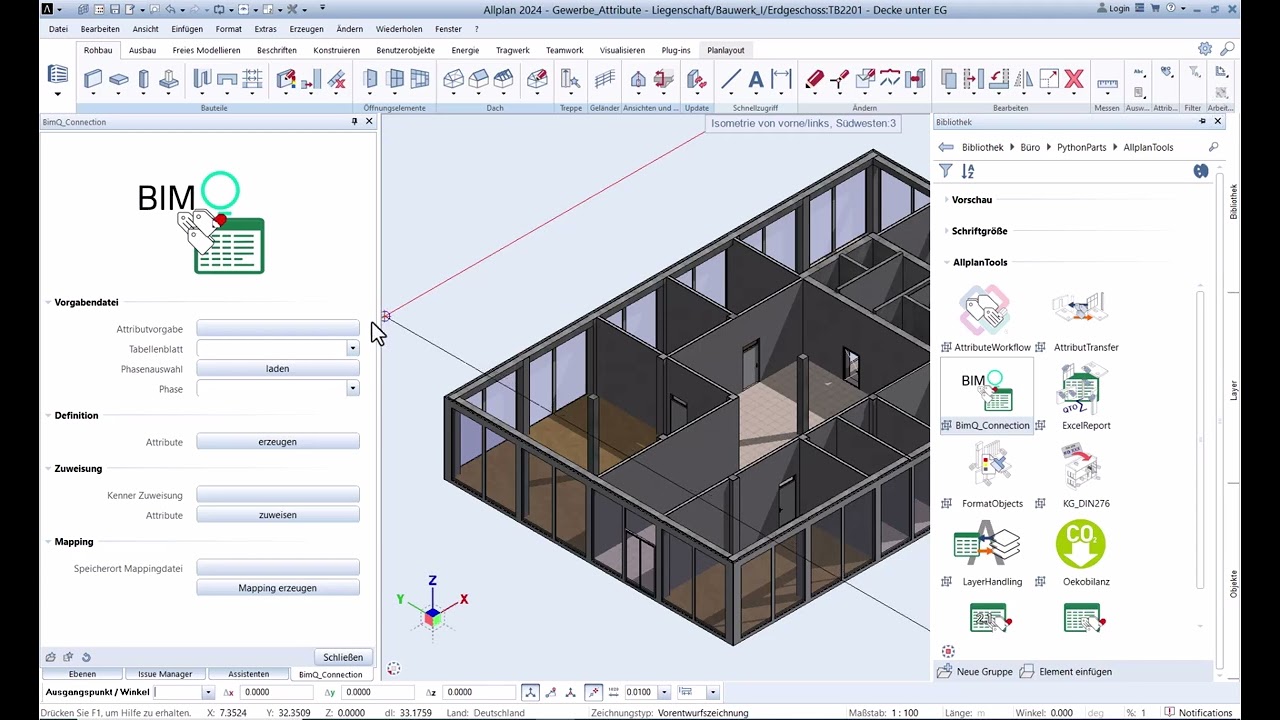The height and width of the screenshot is (720, 1280).
Task: Open the Fenster menu
Action: coord(449,29)
